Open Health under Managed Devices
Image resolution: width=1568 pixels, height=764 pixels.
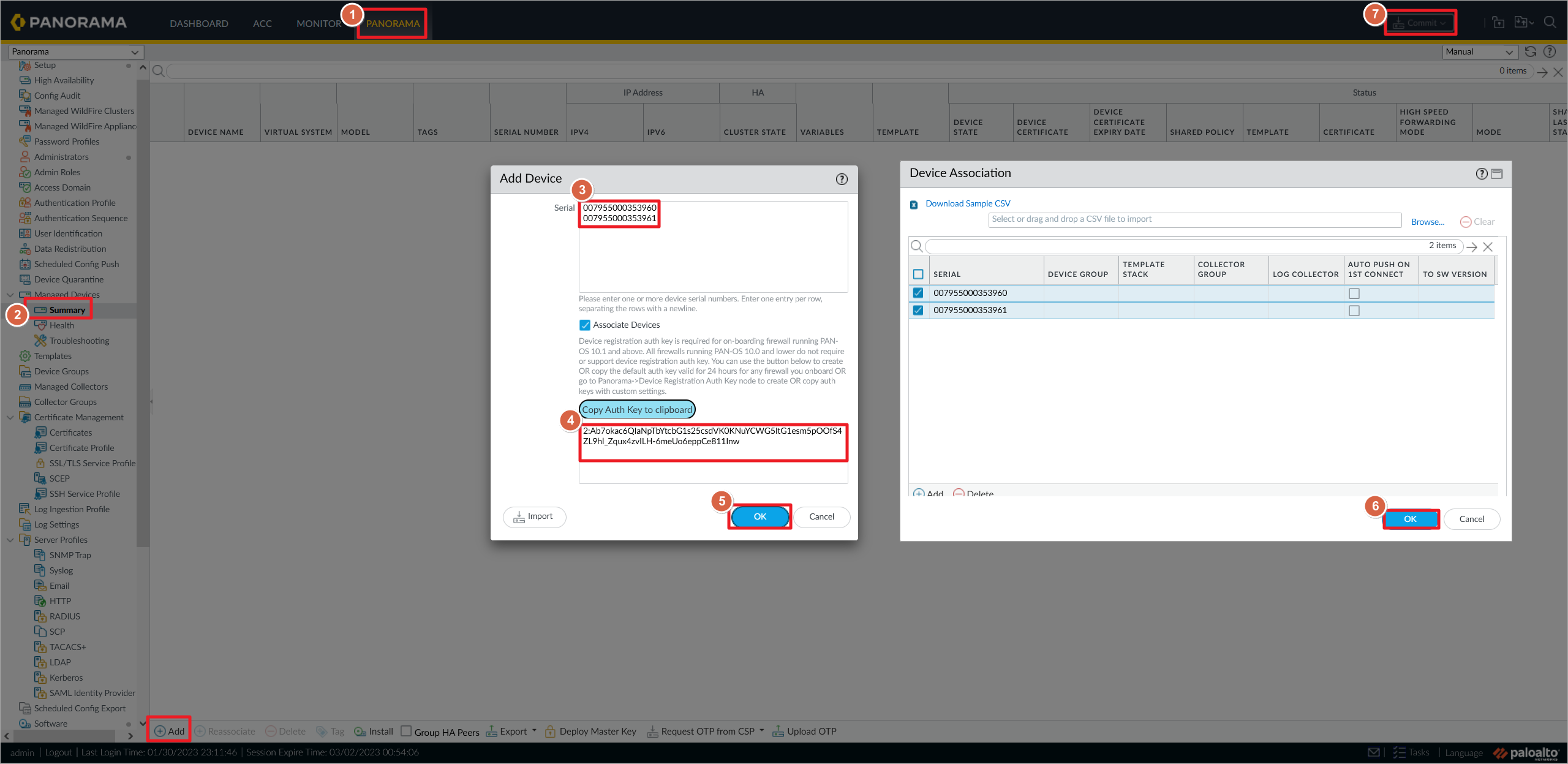tap(61, 325)
